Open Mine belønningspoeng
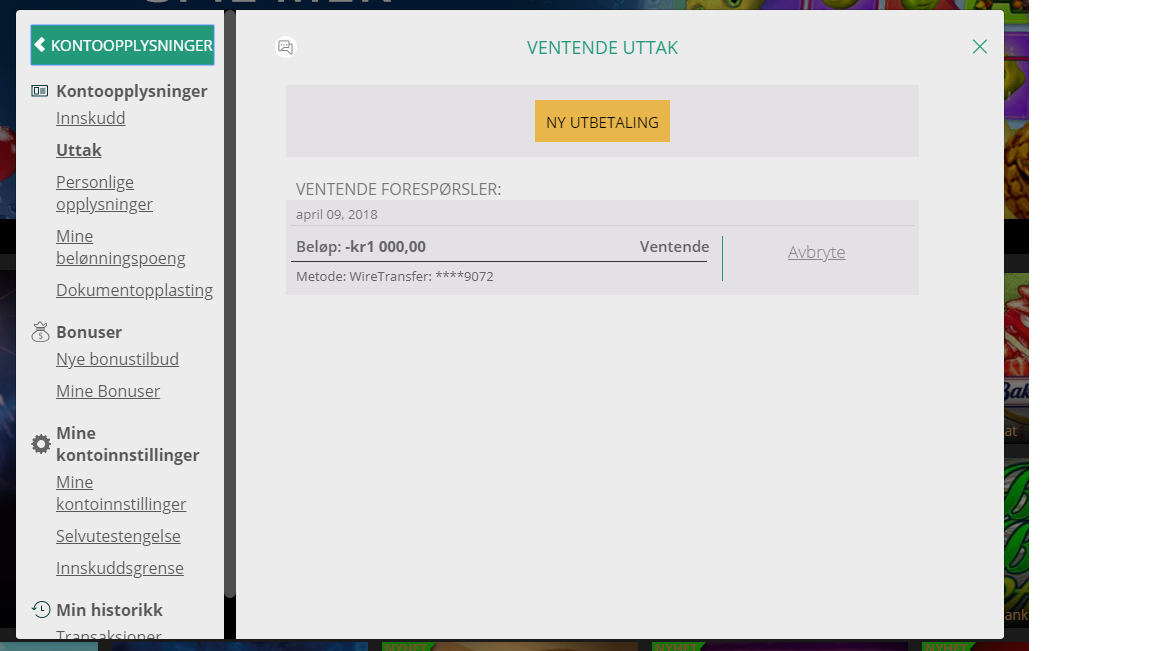Screen dimensions: 1152x651 [x=120, y=247]
